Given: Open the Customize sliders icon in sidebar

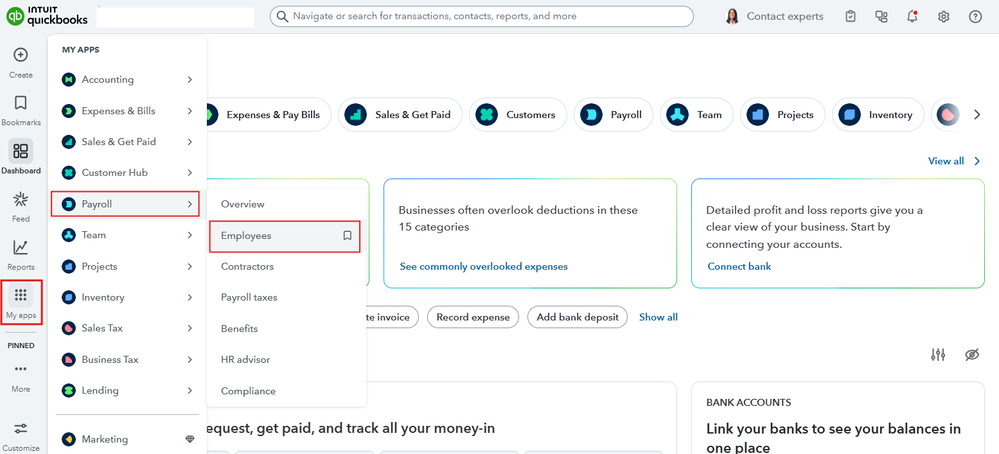Looking at the screenshot, I should (x=20, y=429).
